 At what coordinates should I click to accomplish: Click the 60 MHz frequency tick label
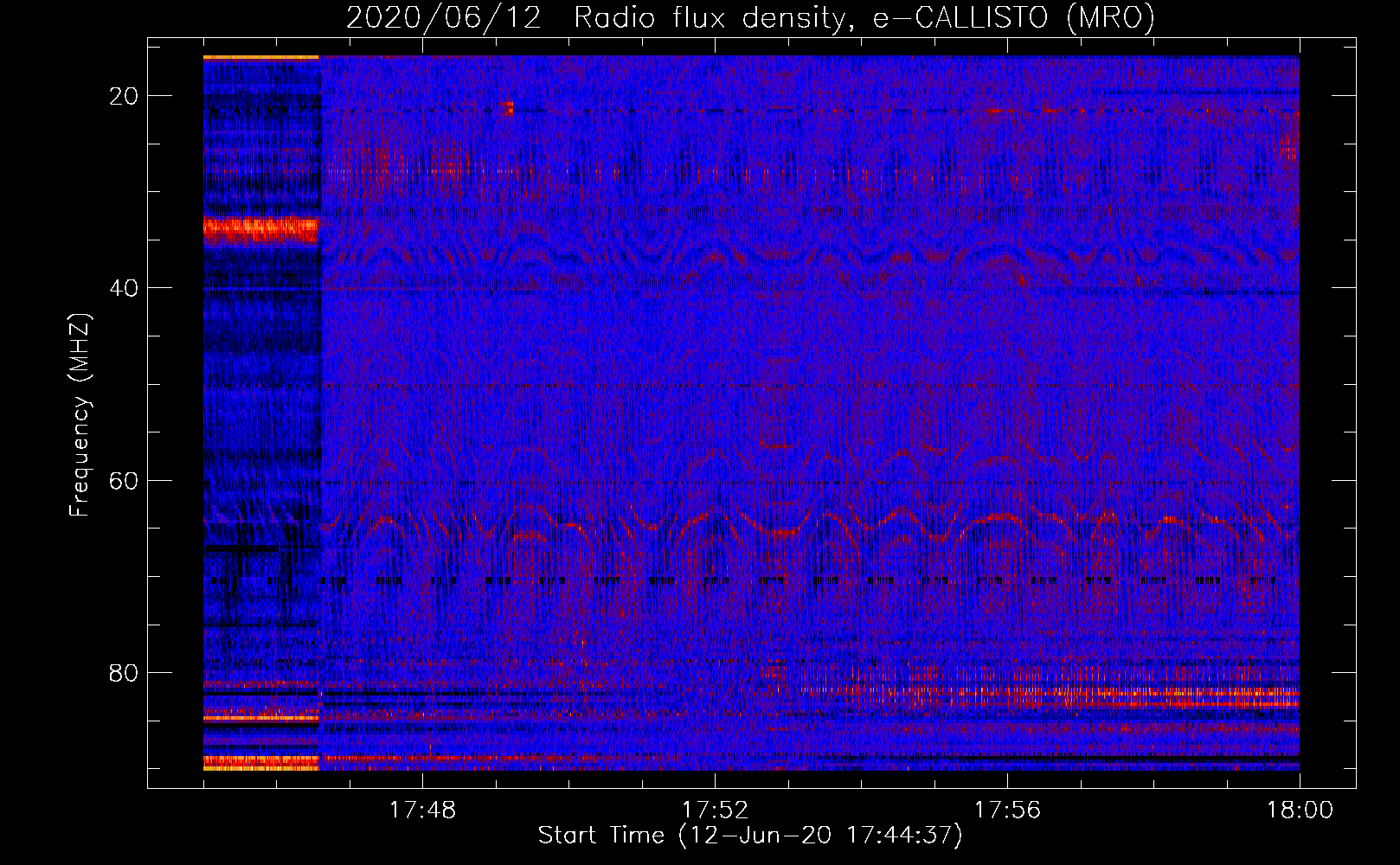coord(124,480)
